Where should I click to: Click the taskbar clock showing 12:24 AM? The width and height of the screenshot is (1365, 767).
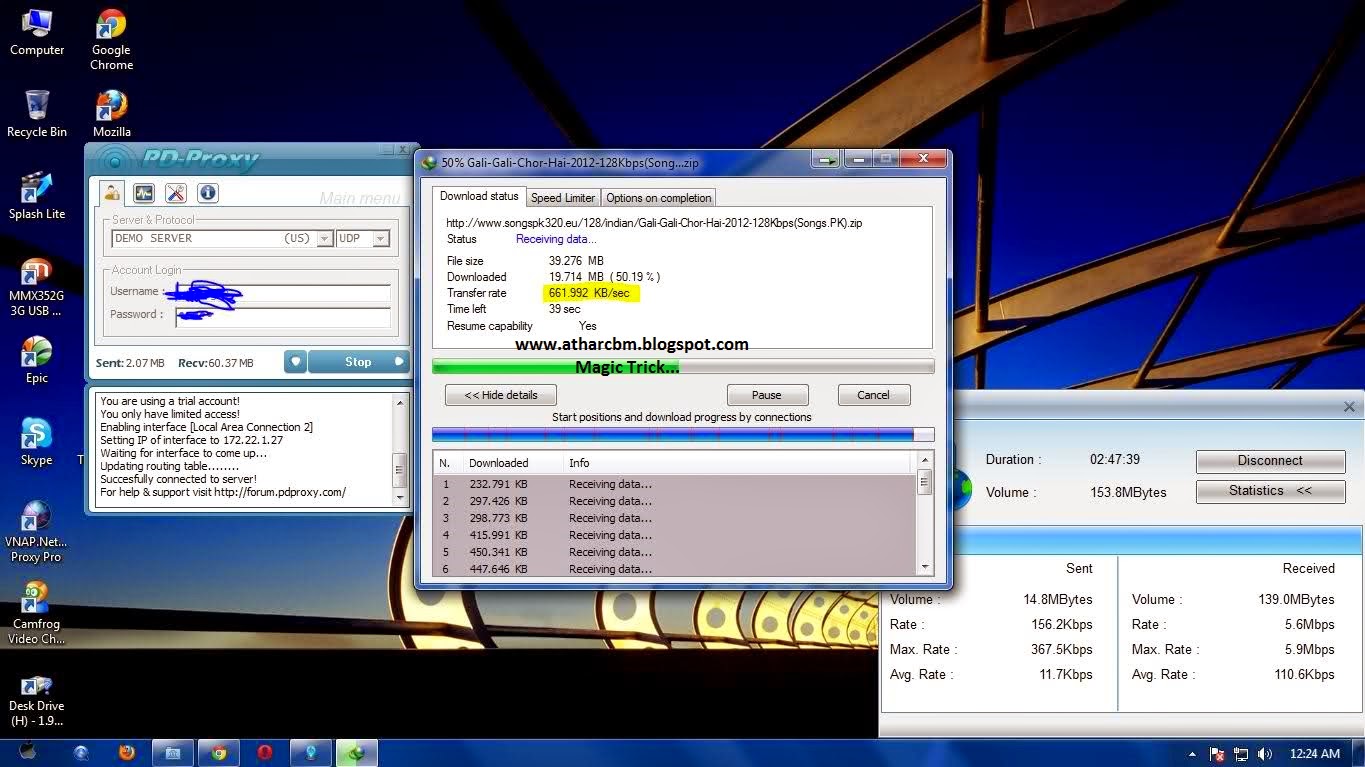pos(1316,754)
